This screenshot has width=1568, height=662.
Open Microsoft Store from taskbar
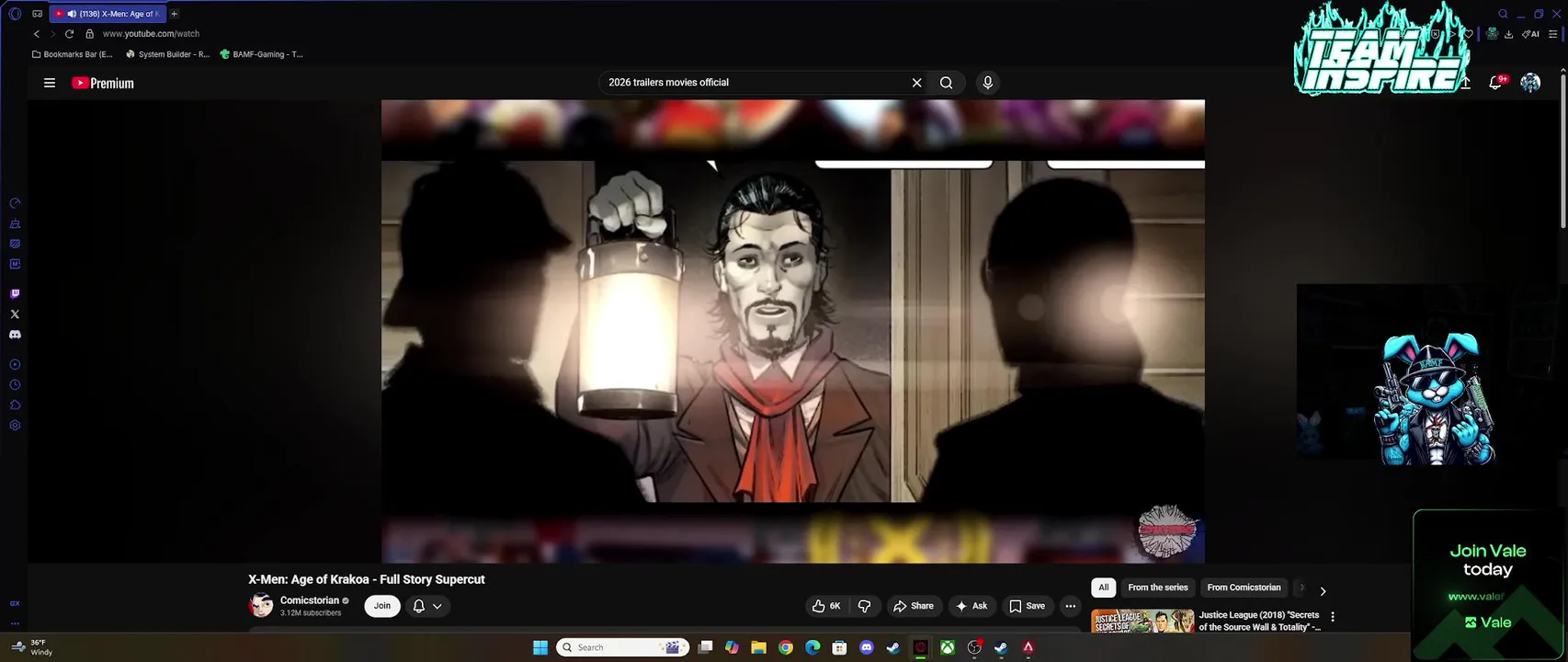point(839,647)
